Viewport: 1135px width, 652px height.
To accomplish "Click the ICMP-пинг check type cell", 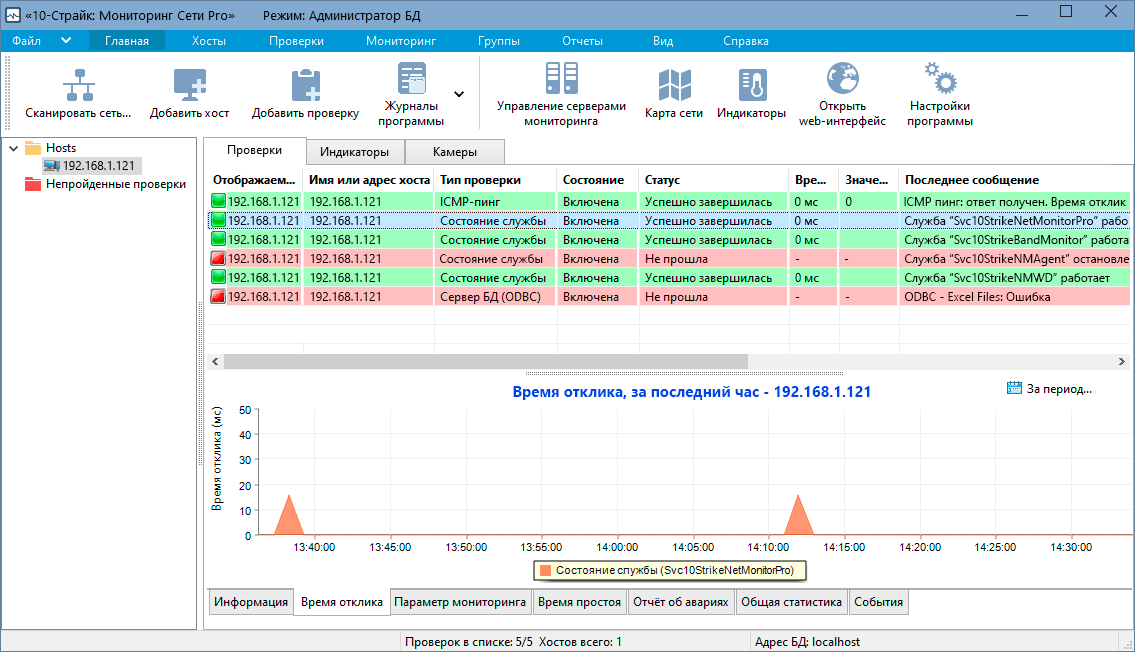I will (495, 201).
